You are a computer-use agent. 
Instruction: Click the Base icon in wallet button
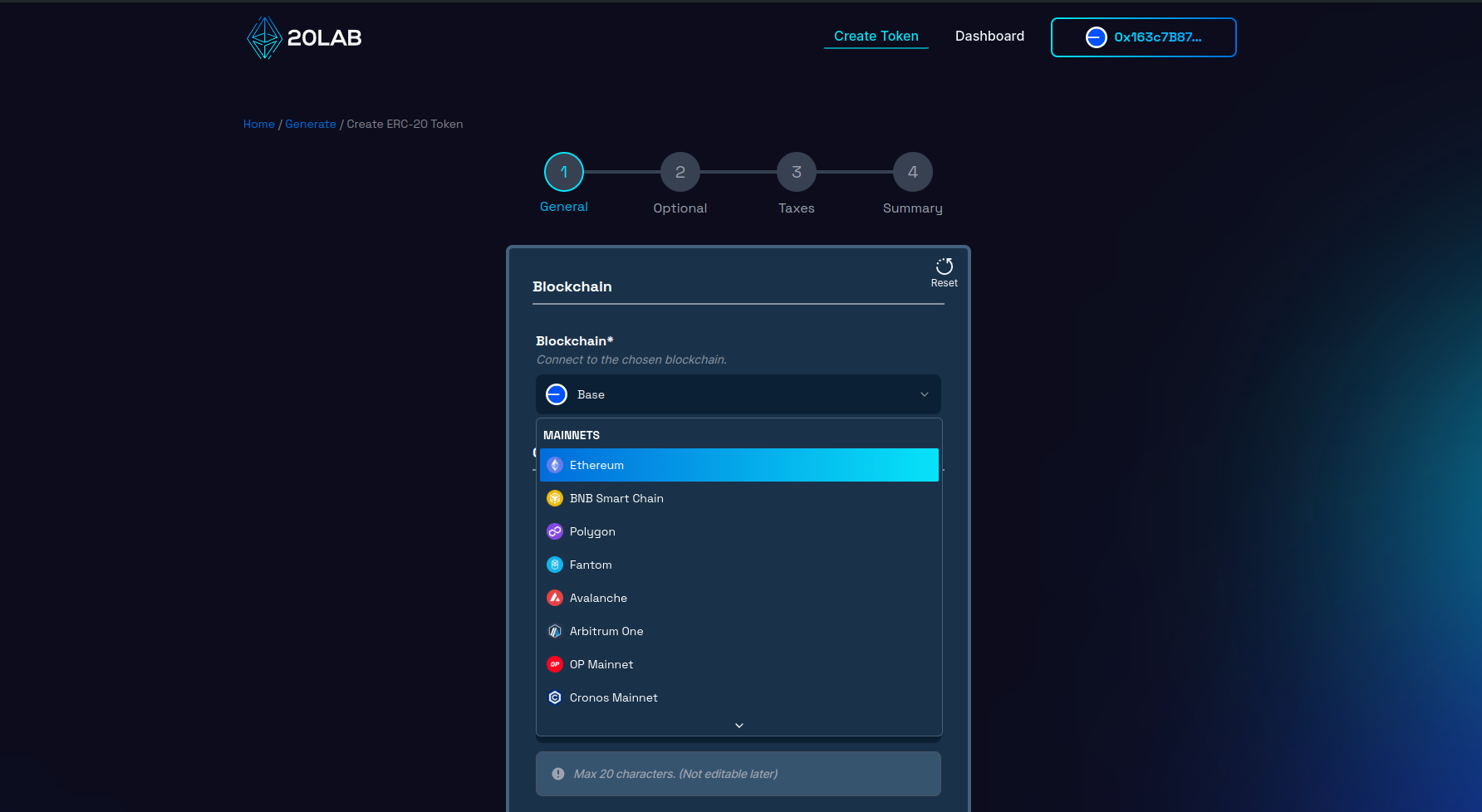coord(1097,37)
